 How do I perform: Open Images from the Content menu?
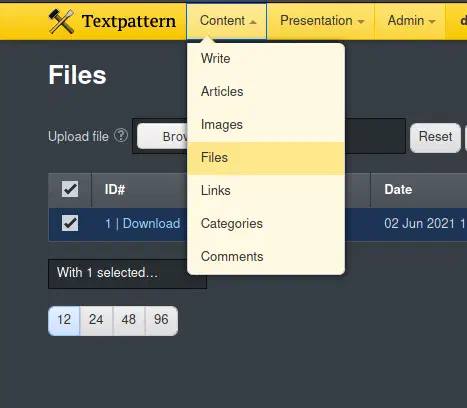[x=266, y=125]
